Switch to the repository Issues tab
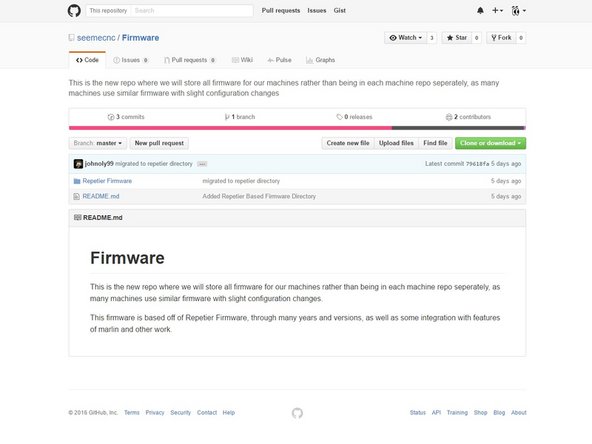This screenshot has height=444, width=592. (131, 60)
